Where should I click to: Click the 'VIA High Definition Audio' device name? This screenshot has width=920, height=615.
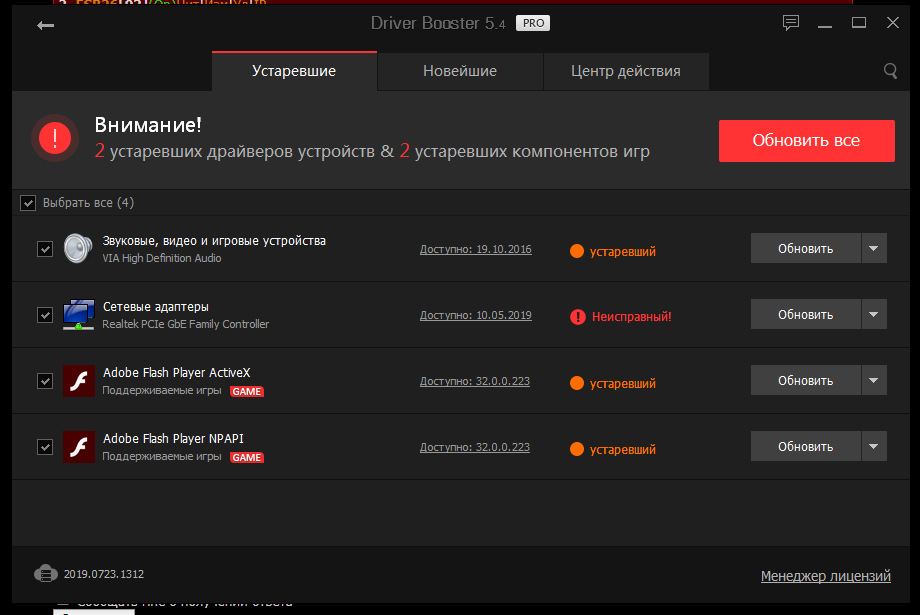162,258
